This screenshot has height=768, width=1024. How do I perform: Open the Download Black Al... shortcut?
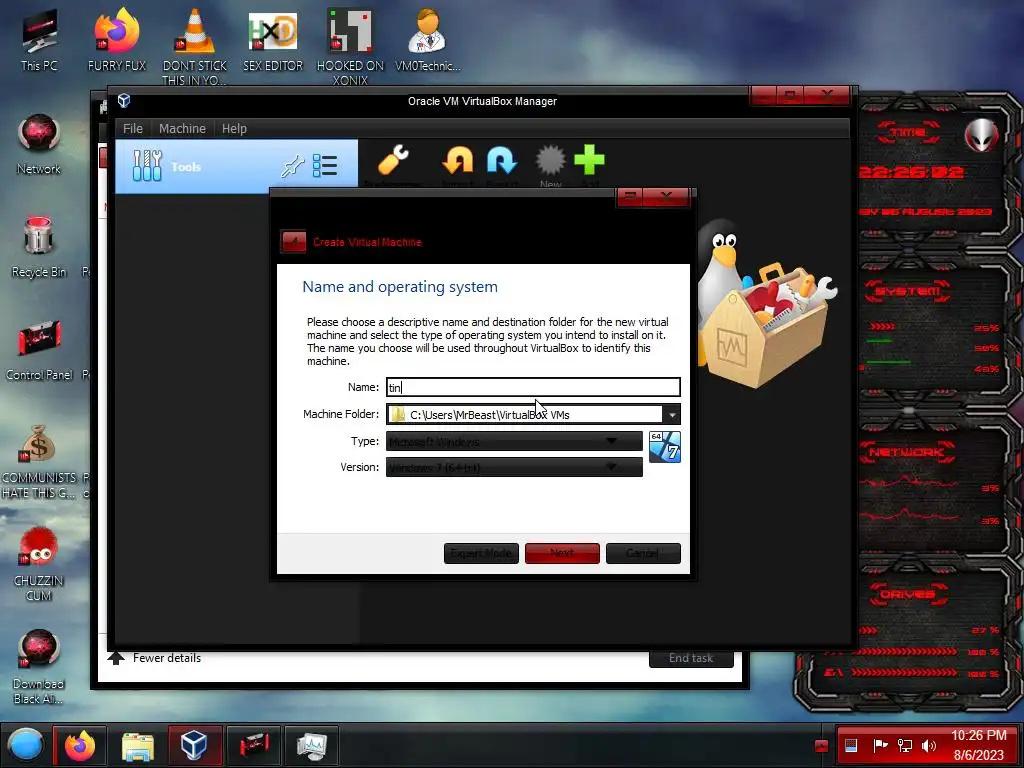(x=39, y=666)
